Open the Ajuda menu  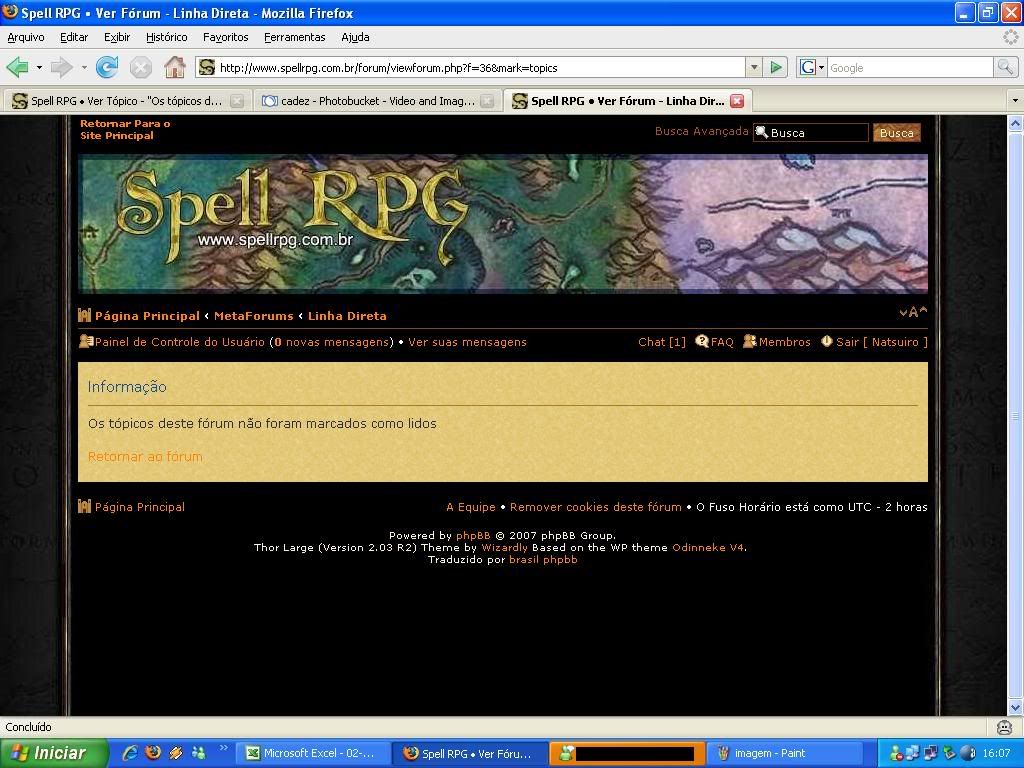[x=355, y=37]
